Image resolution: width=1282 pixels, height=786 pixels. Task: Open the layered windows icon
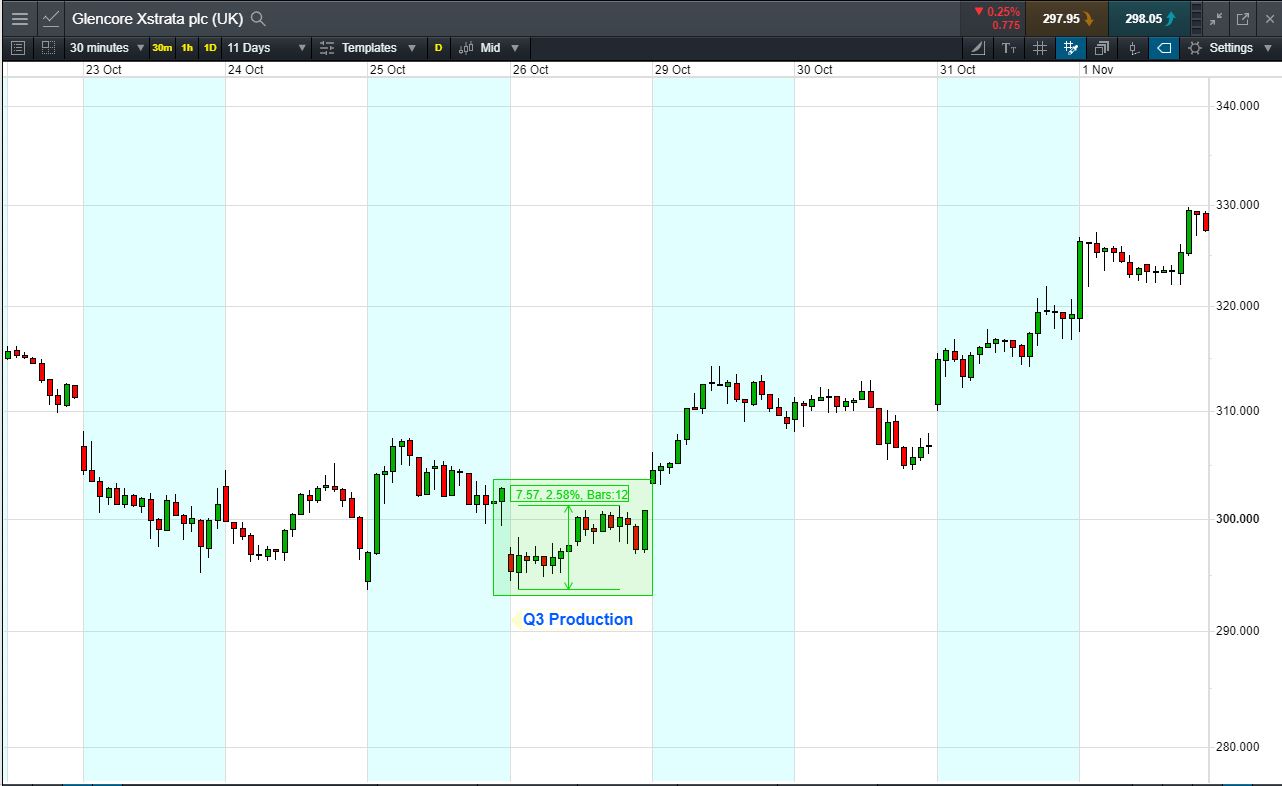(x=1101, y=48)
